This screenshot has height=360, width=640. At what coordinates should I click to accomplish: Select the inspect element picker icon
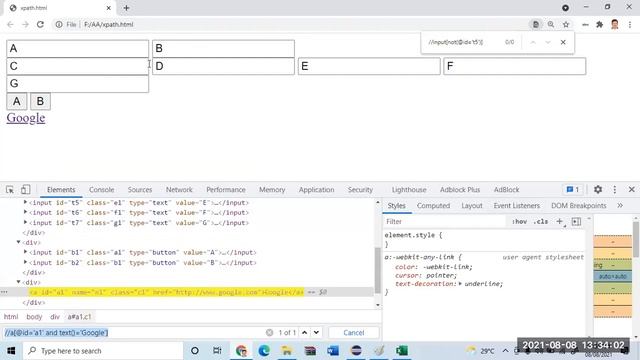coord(10,190)
